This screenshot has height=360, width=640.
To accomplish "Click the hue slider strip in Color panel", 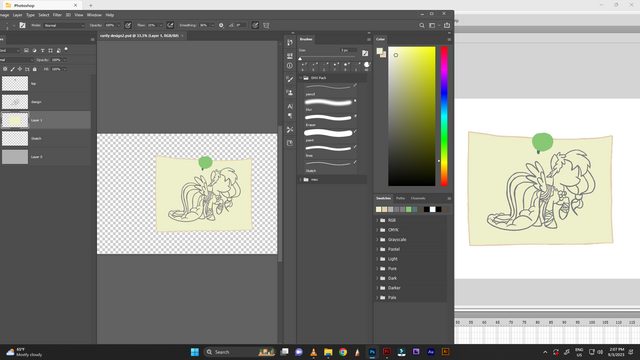I will click(444, 116).
